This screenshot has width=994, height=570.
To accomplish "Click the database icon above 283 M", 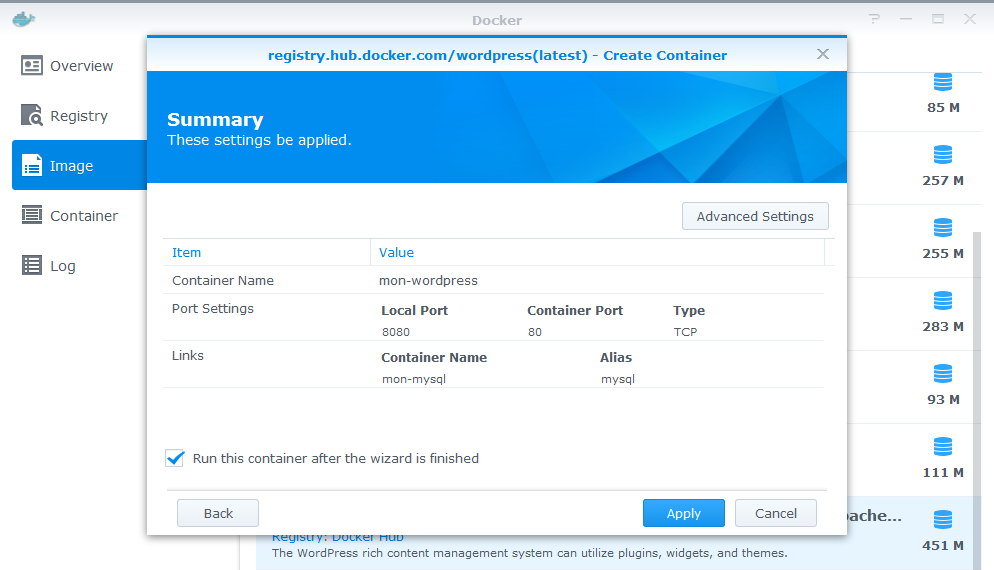I will tap(942, 301).
